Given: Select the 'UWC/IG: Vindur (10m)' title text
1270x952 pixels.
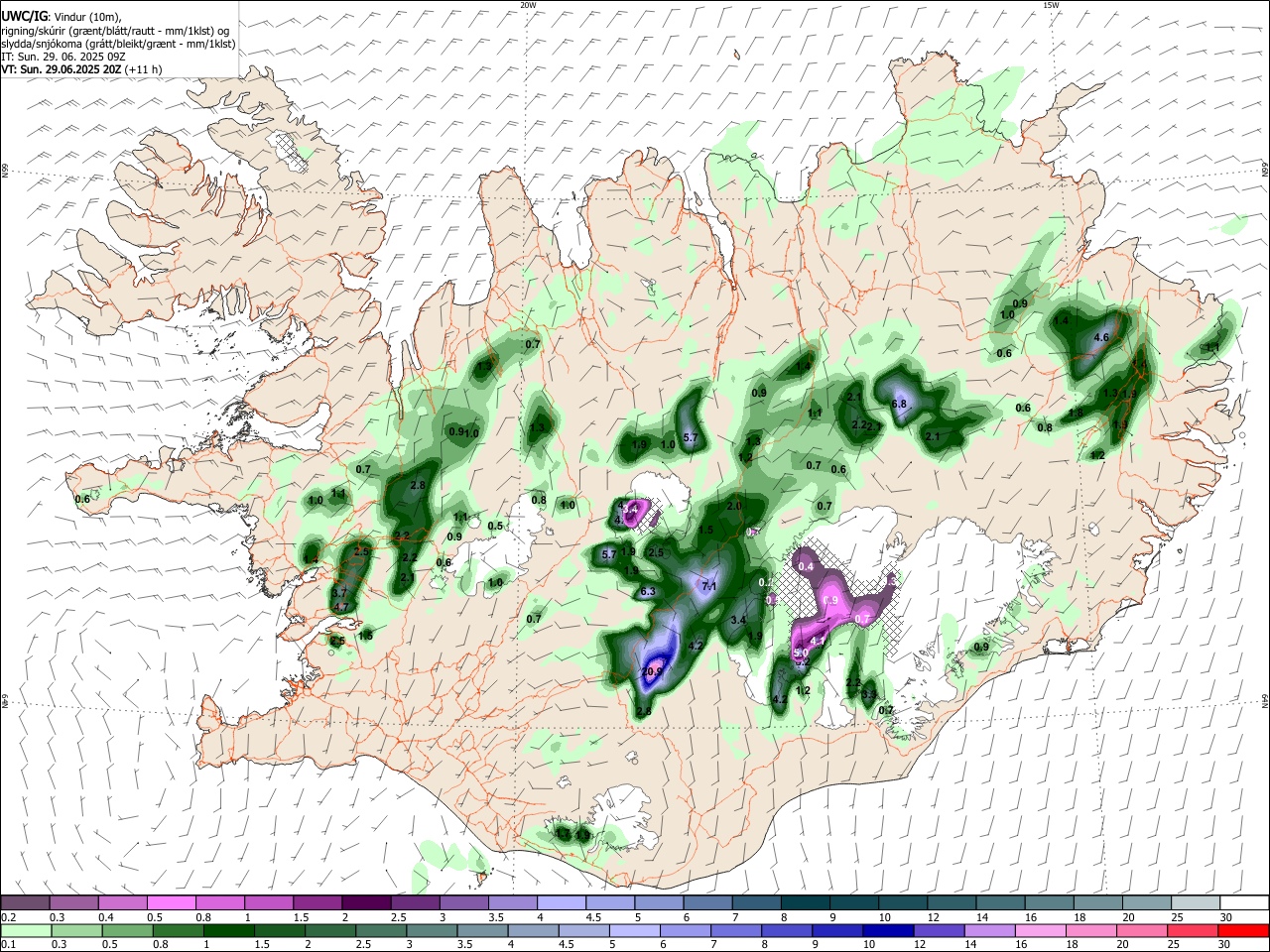Looking at the screenshot, I should click(x=61, y=17).
